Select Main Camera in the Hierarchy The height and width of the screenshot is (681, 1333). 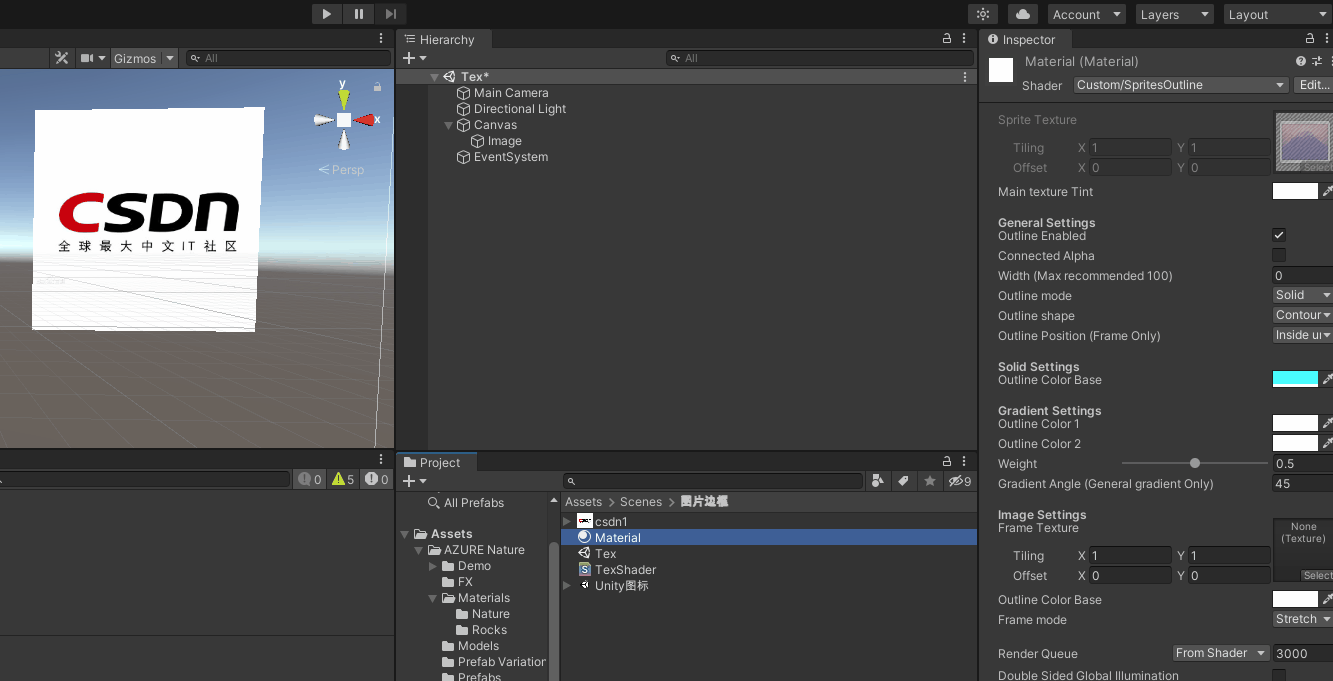pyautogui.click(x=511, y=93)
